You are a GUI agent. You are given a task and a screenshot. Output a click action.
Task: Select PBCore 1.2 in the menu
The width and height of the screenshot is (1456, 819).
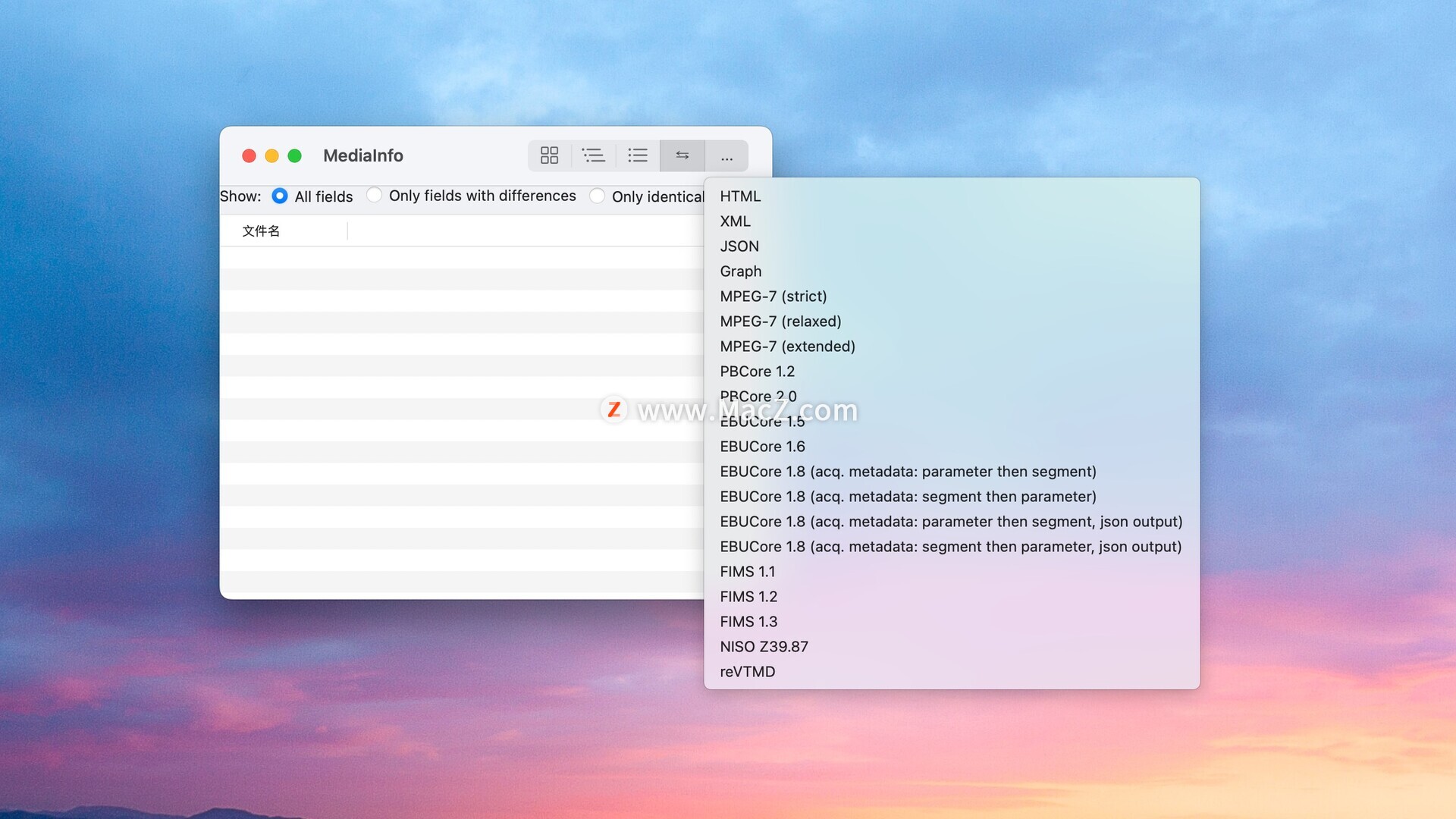click(x=952, y=372)
